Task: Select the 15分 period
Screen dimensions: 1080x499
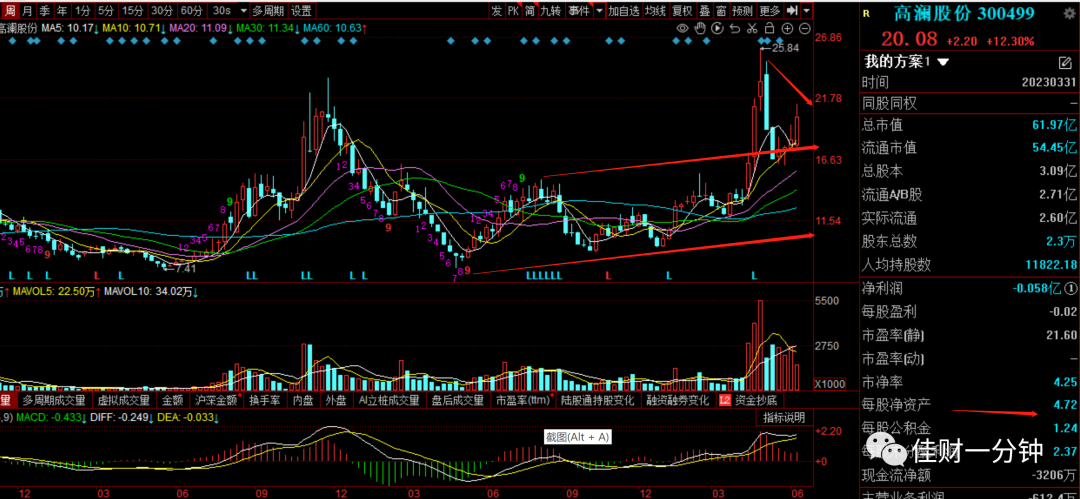Action: pos(132,10)
